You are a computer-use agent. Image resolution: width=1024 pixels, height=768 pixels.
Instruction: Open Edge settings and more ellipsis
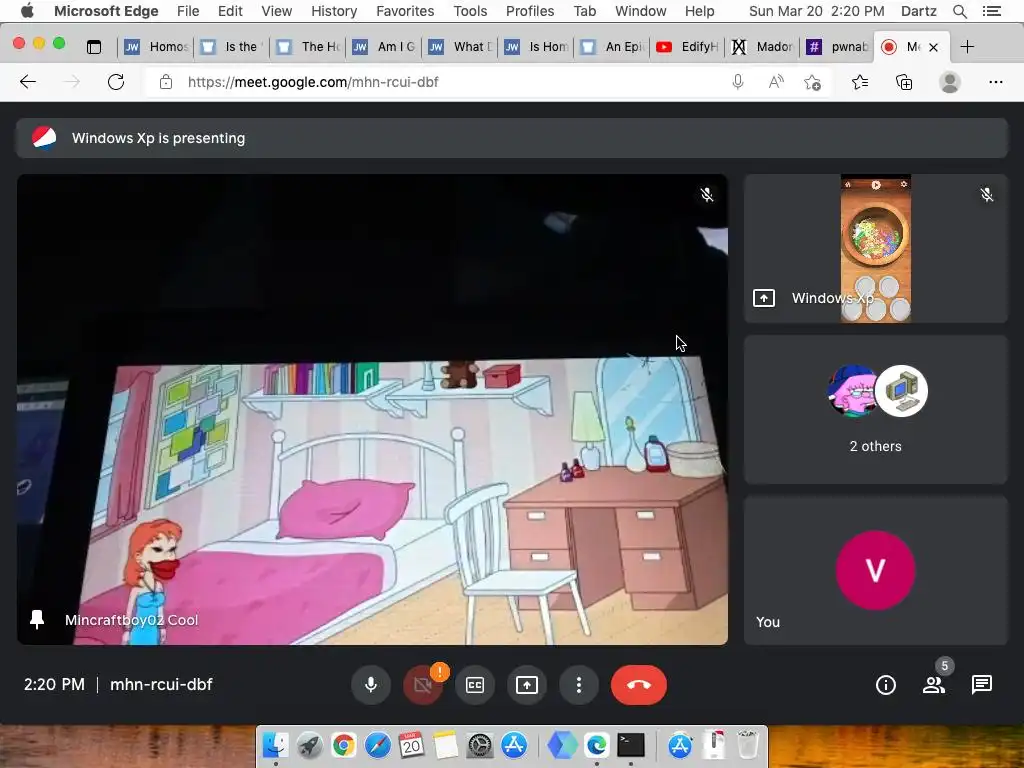(996, 82)
